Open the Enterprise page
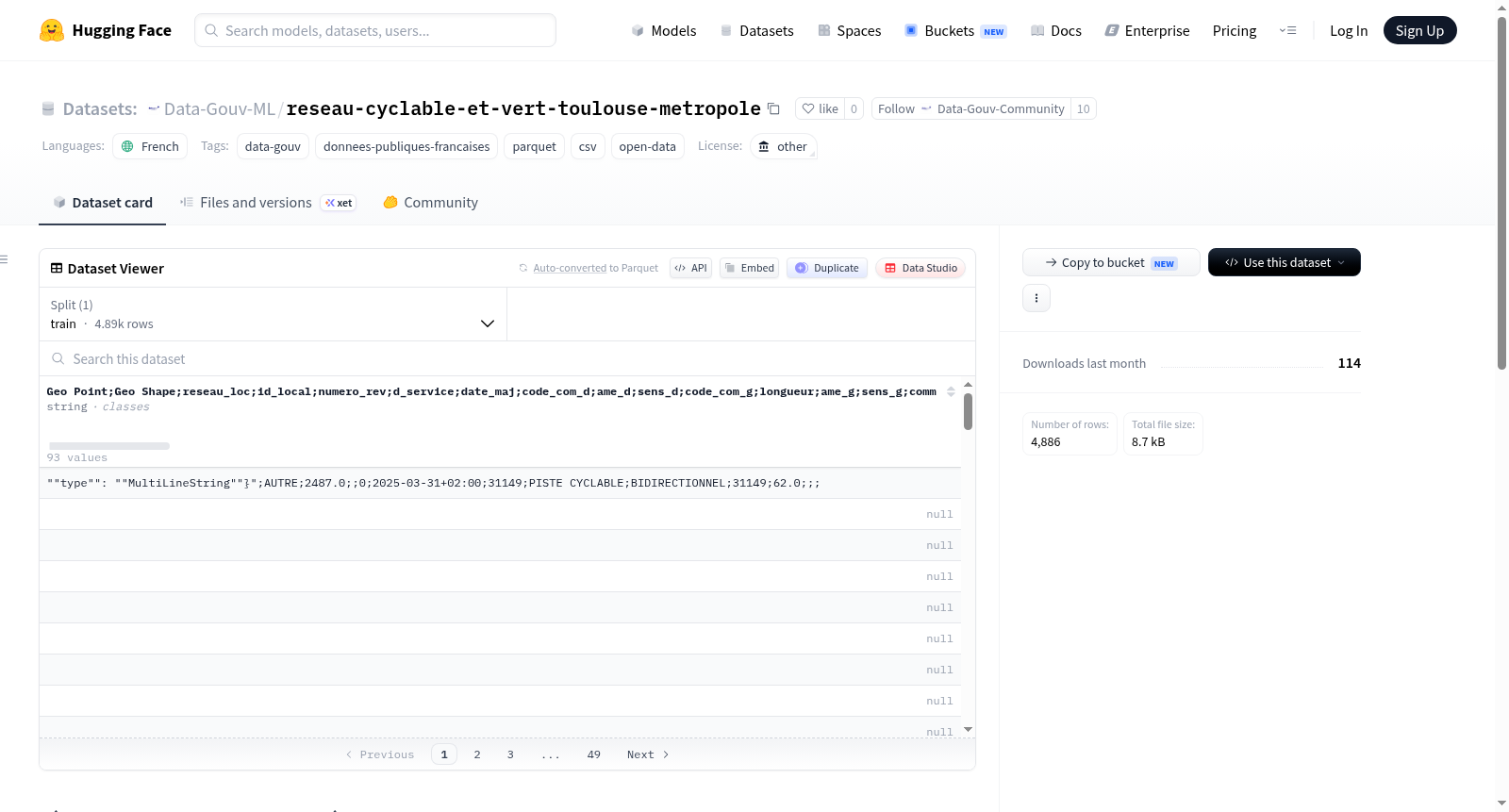The width and height of the screenshot is (1509, 812). coord(1147,30)
